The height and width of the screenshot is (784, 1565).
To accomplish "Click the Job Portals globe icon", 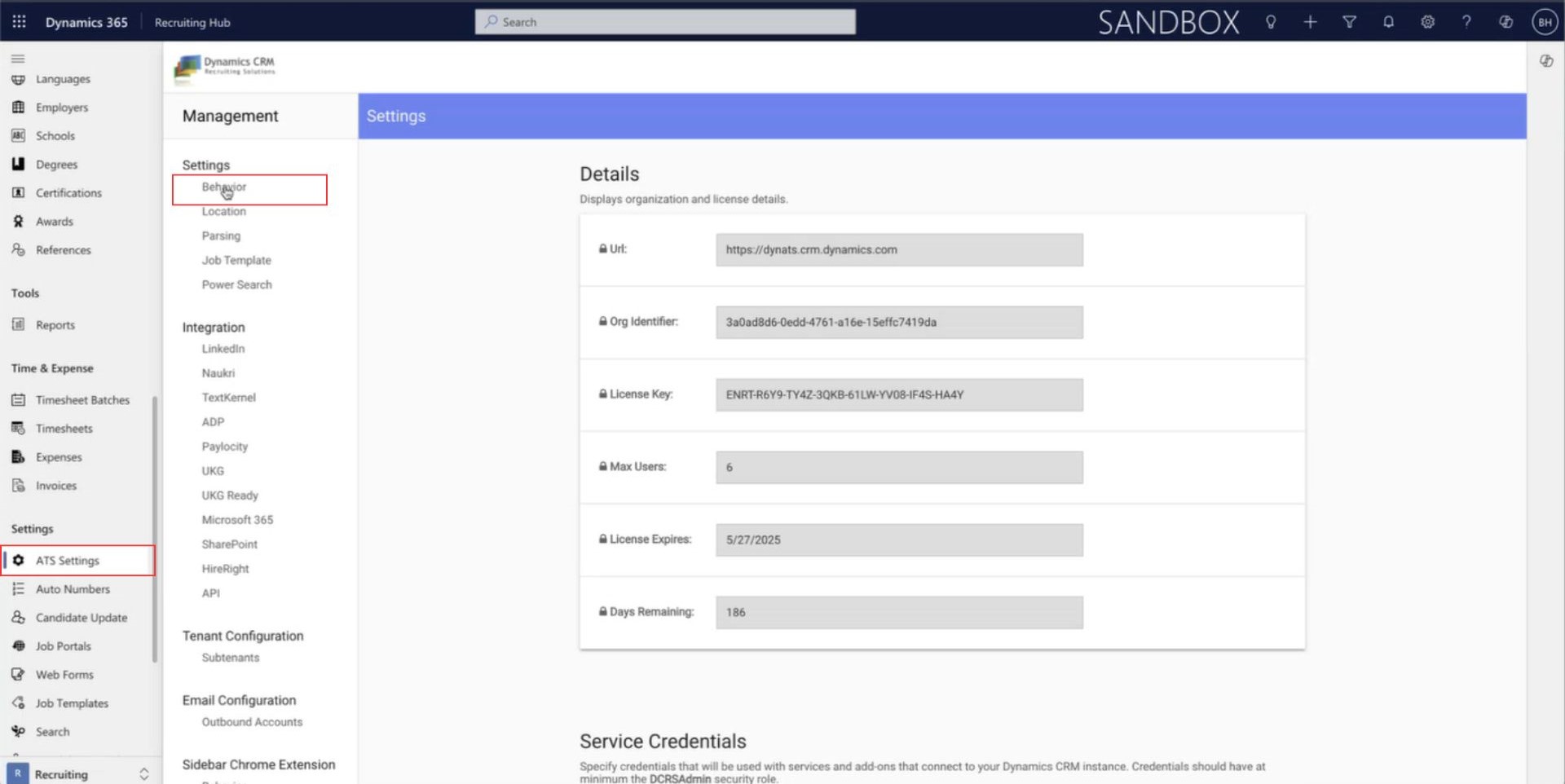I will (18, 646).
